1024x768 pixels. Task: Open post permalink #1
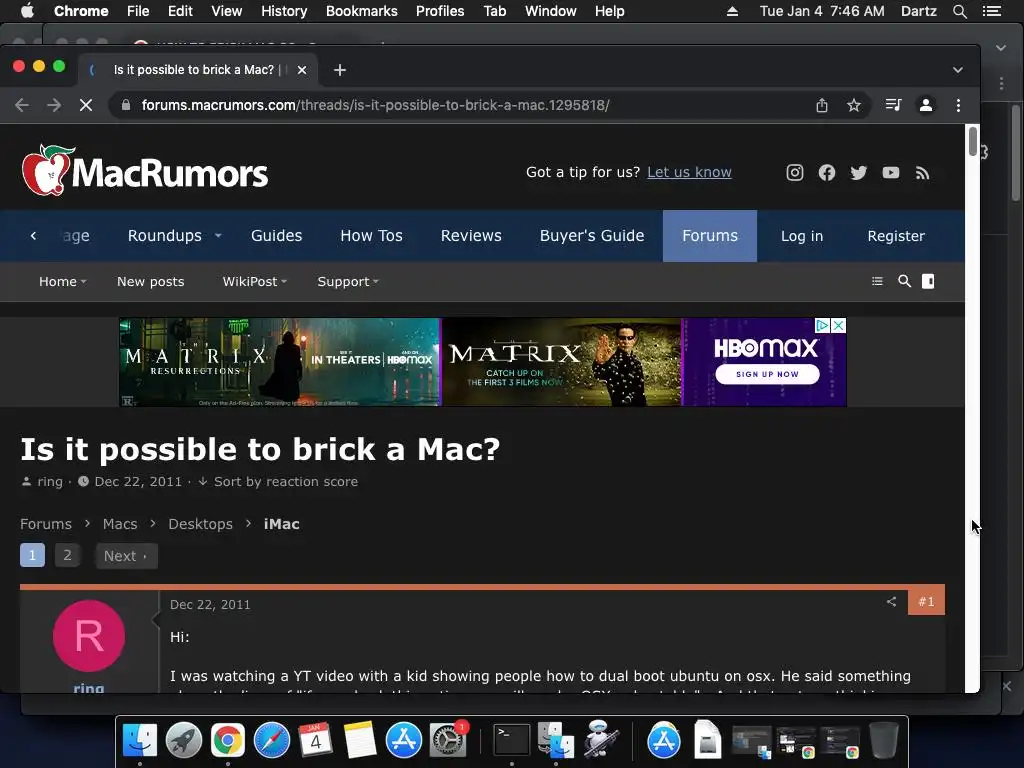point(926,601)
